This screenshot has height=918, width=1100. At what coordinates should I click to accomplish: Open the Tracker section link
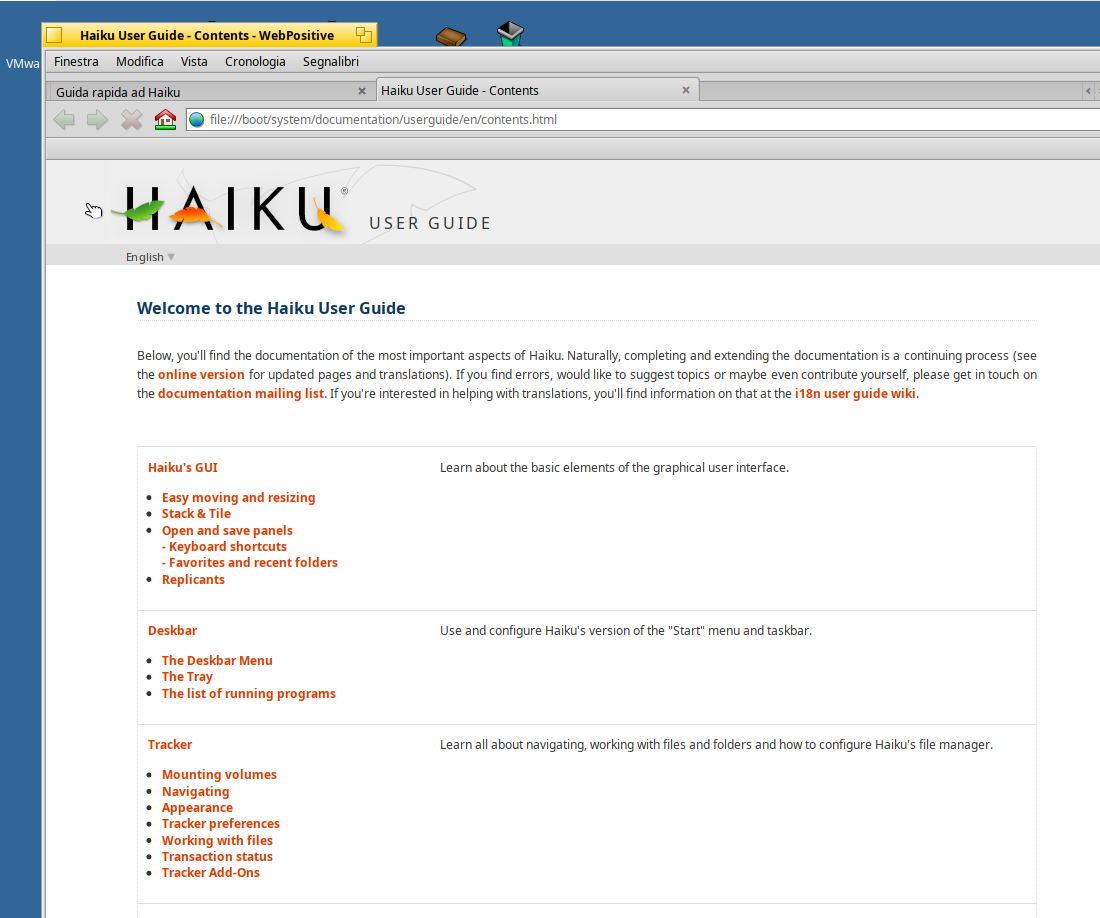tap(170, 745)
